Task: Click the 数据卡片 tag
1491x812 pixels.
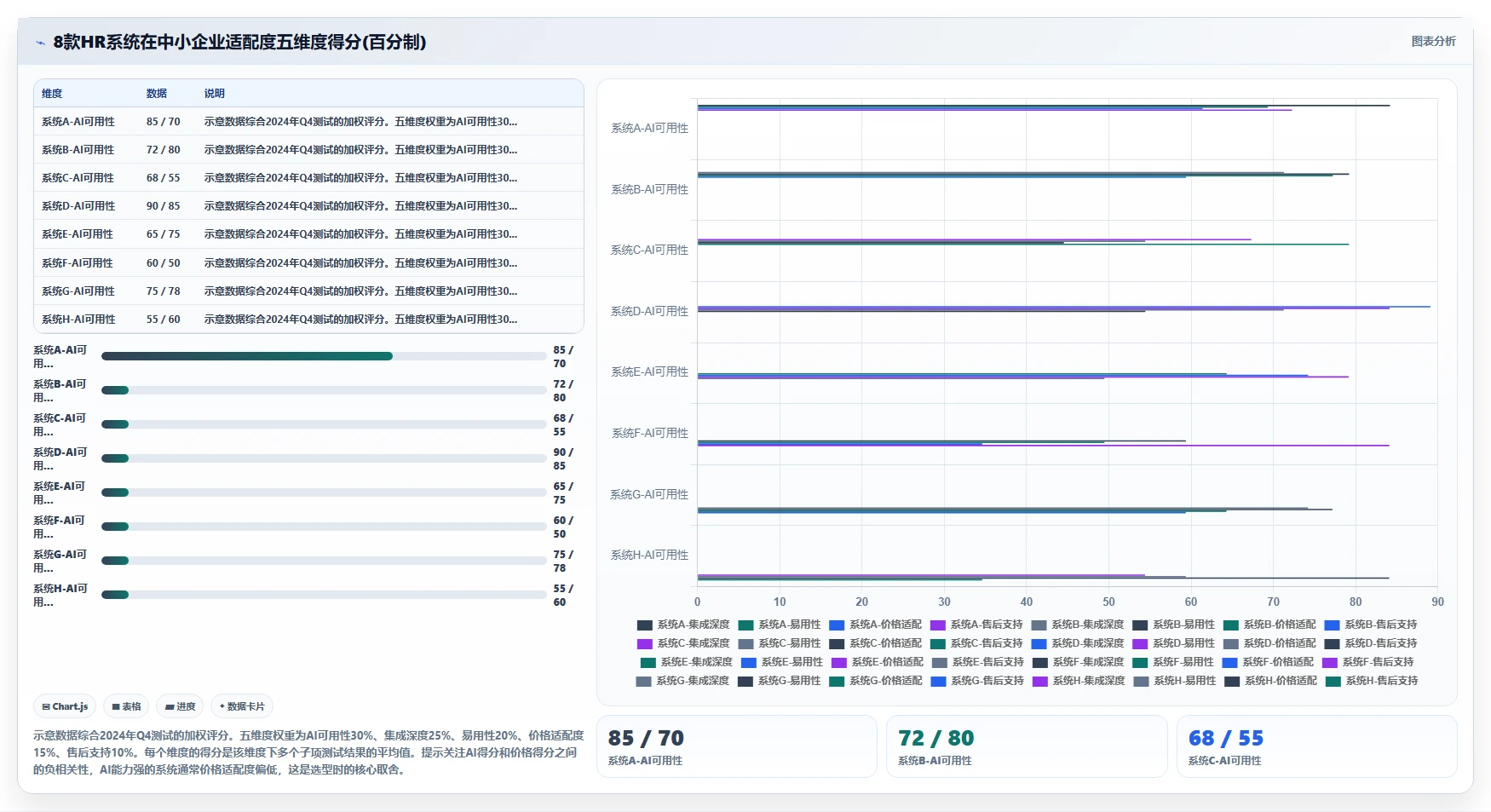Action: [x=242, y=706]
